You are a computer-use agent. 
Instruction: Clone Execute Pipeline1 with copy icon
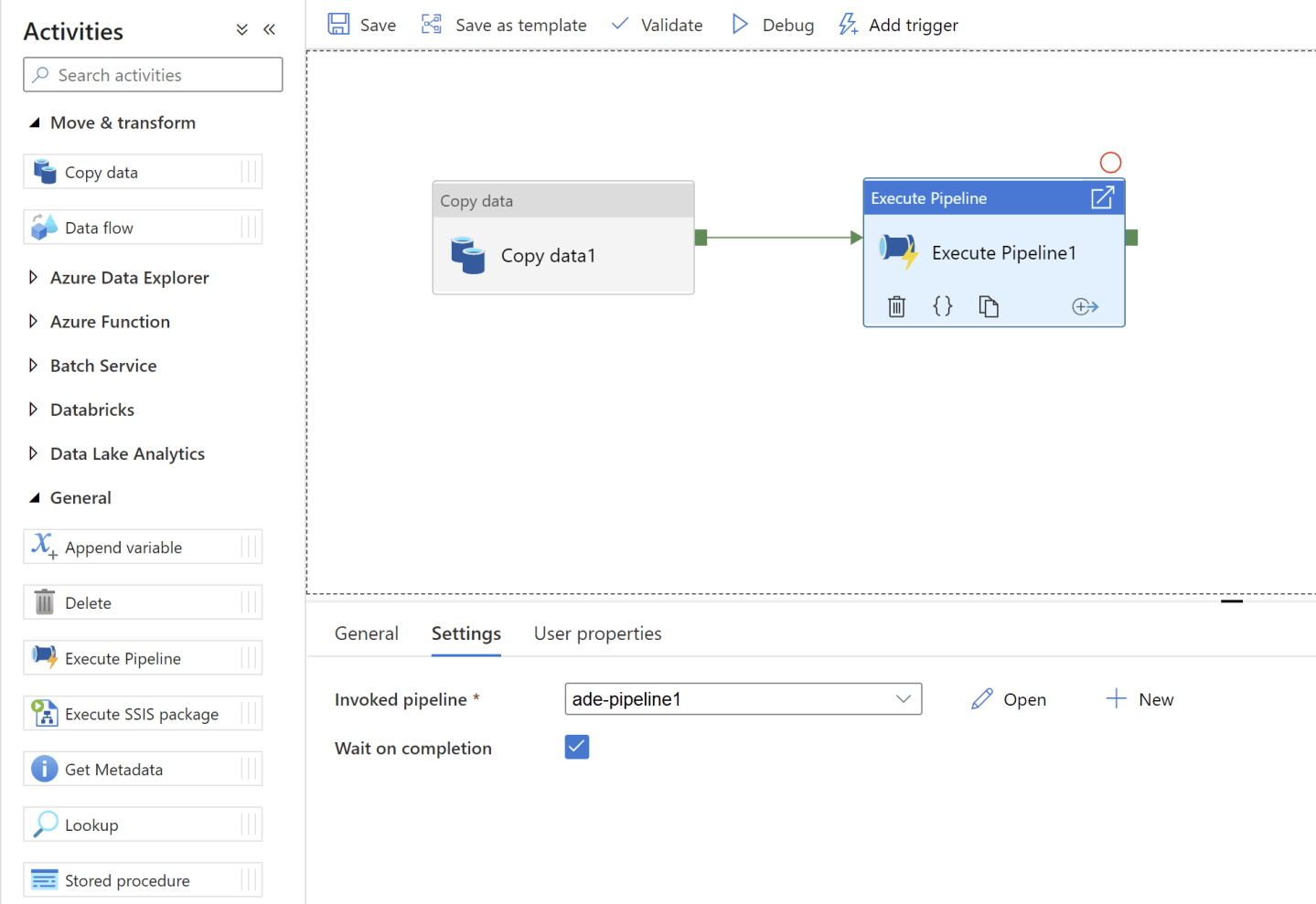pos(989,306)
